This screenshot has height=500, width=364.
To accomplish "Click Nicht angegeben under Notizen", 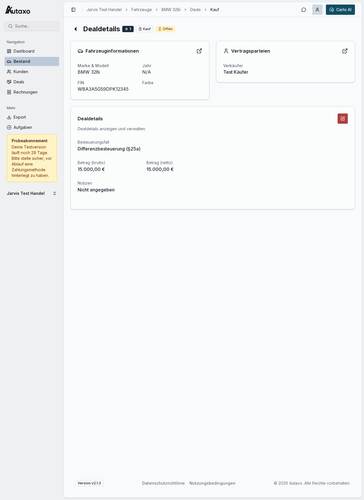I will click(96, 190).
